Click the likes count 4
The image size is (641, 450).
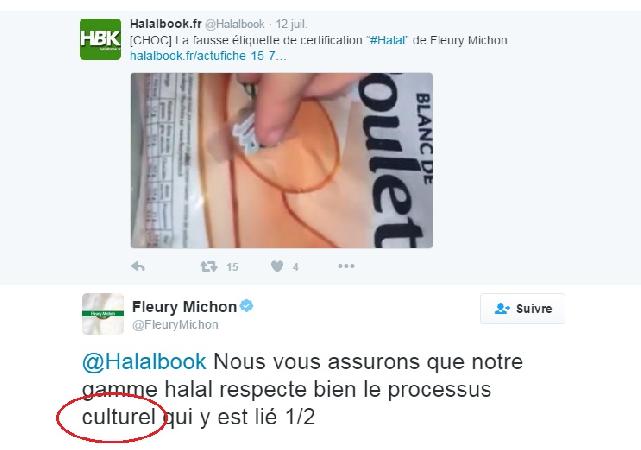(x=296, y=267)
